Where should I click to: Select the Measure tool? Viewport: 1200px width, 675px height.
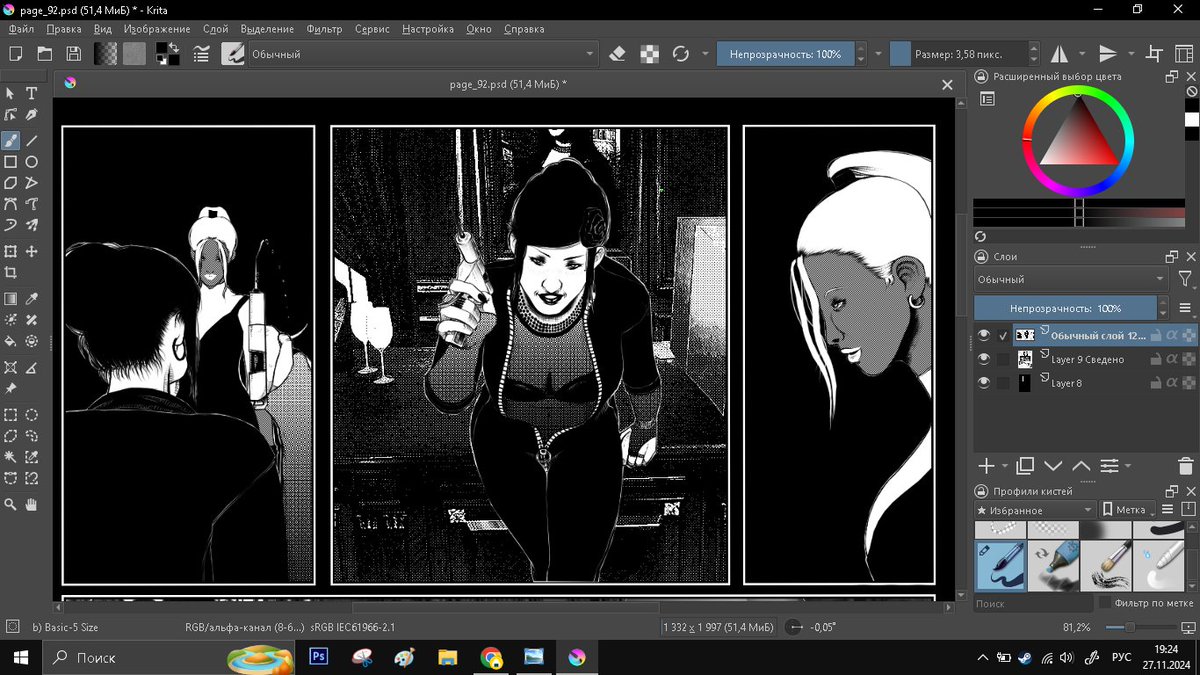coord(32,368)
